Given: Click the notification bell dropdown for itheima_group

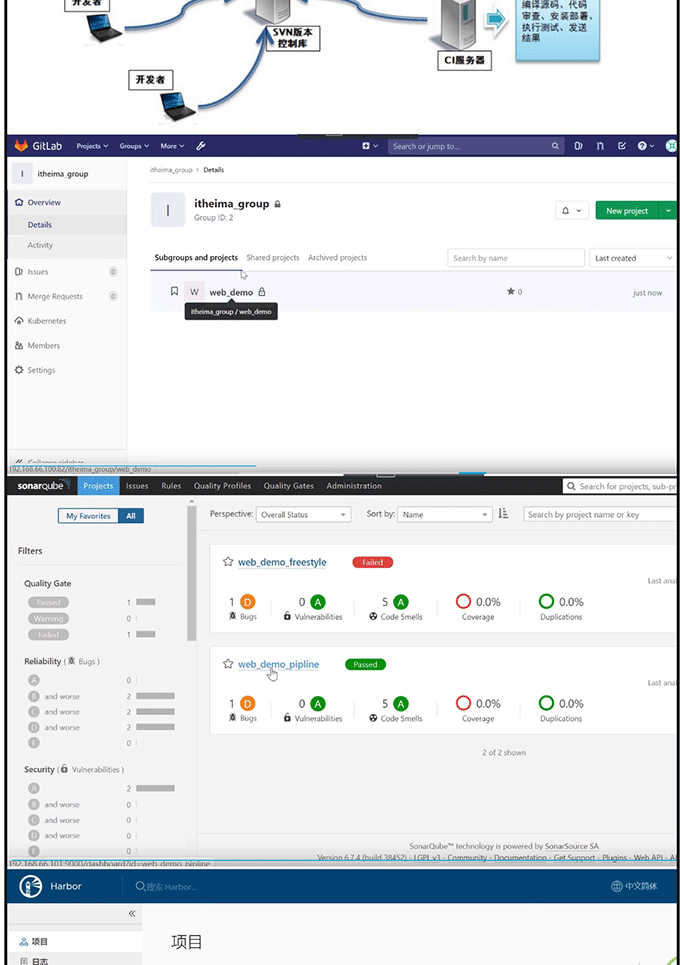Looking at the screenshot, I should pos(572,210).
